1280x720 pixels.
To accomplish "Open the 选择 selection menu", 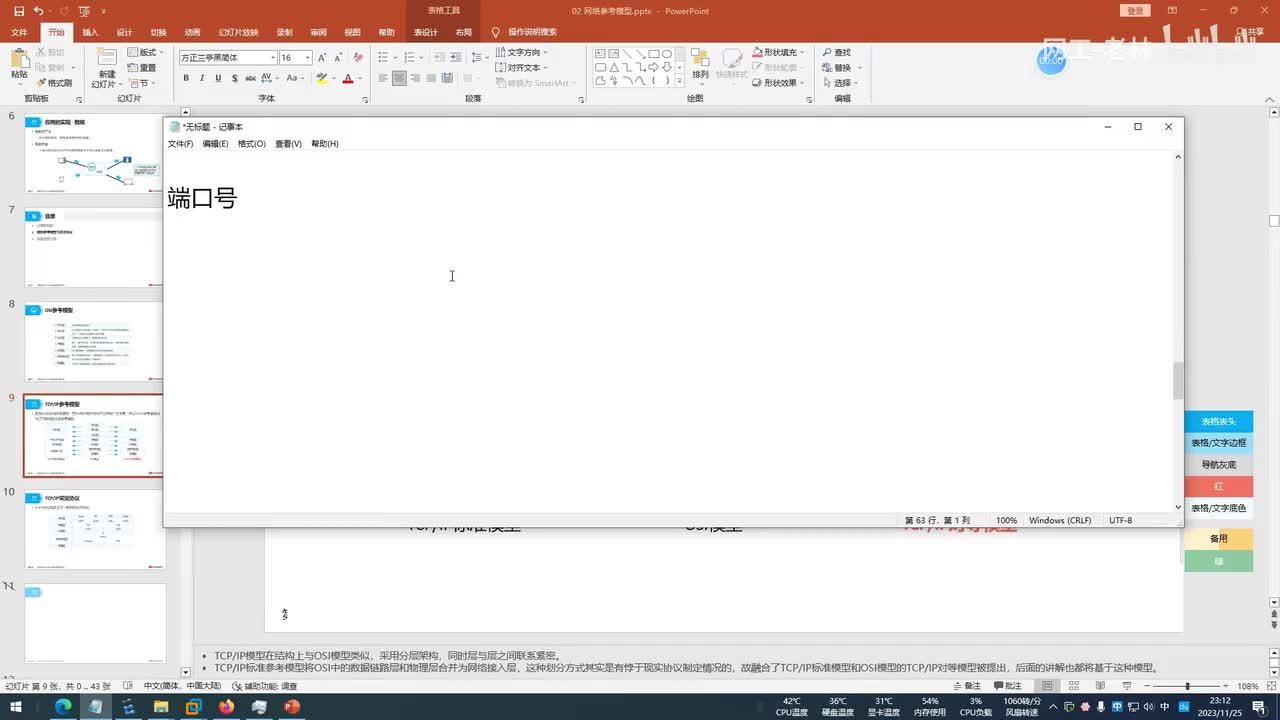I will tap(841, 83).
